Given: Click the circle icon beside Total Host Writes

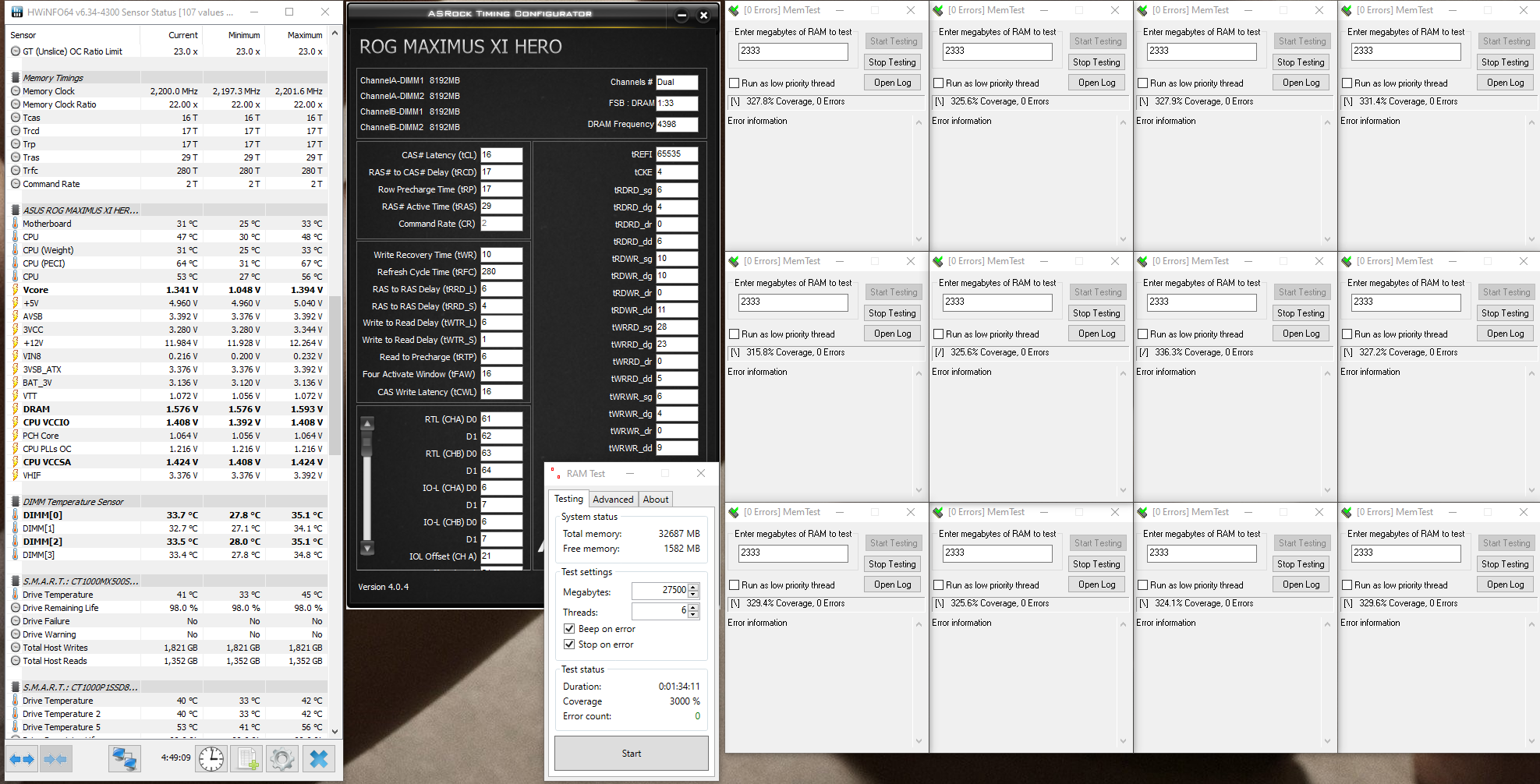Looking at the screenshot, I should pyautogui.click(x=16, y=648).
